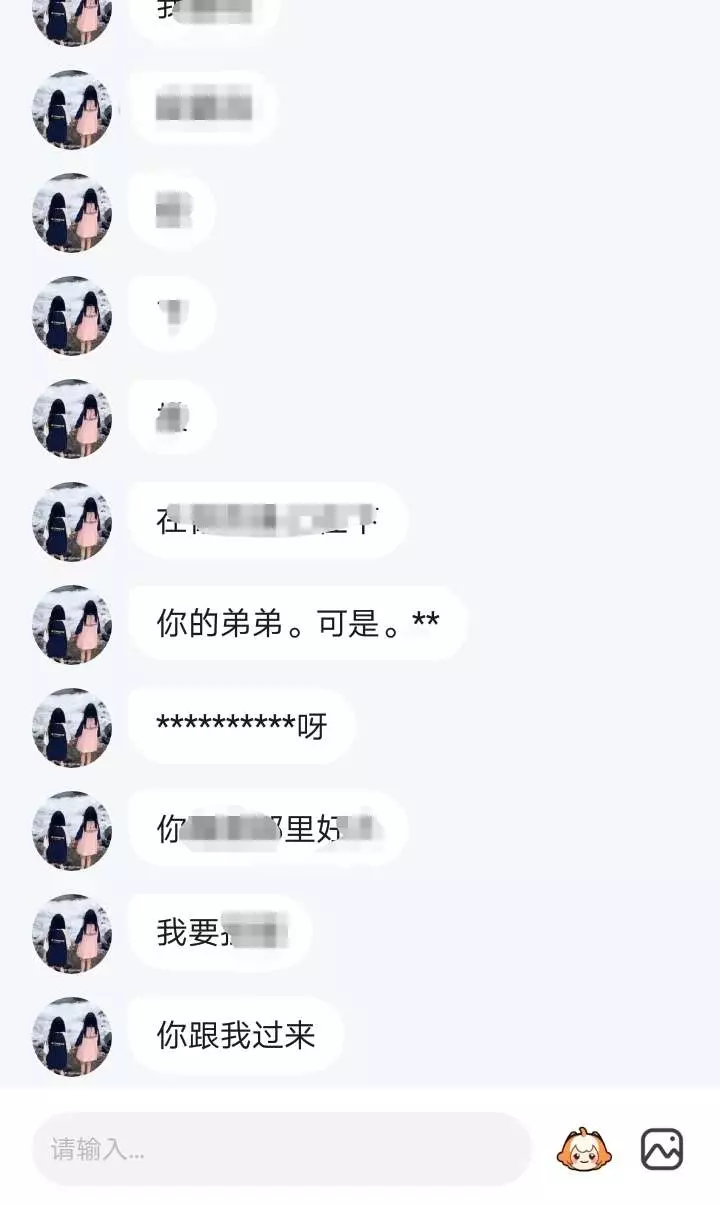The width and height of the screenshot is (720, 1205).
Task: Open avatar beside the wide blurred message
Action: click(72, 109)
